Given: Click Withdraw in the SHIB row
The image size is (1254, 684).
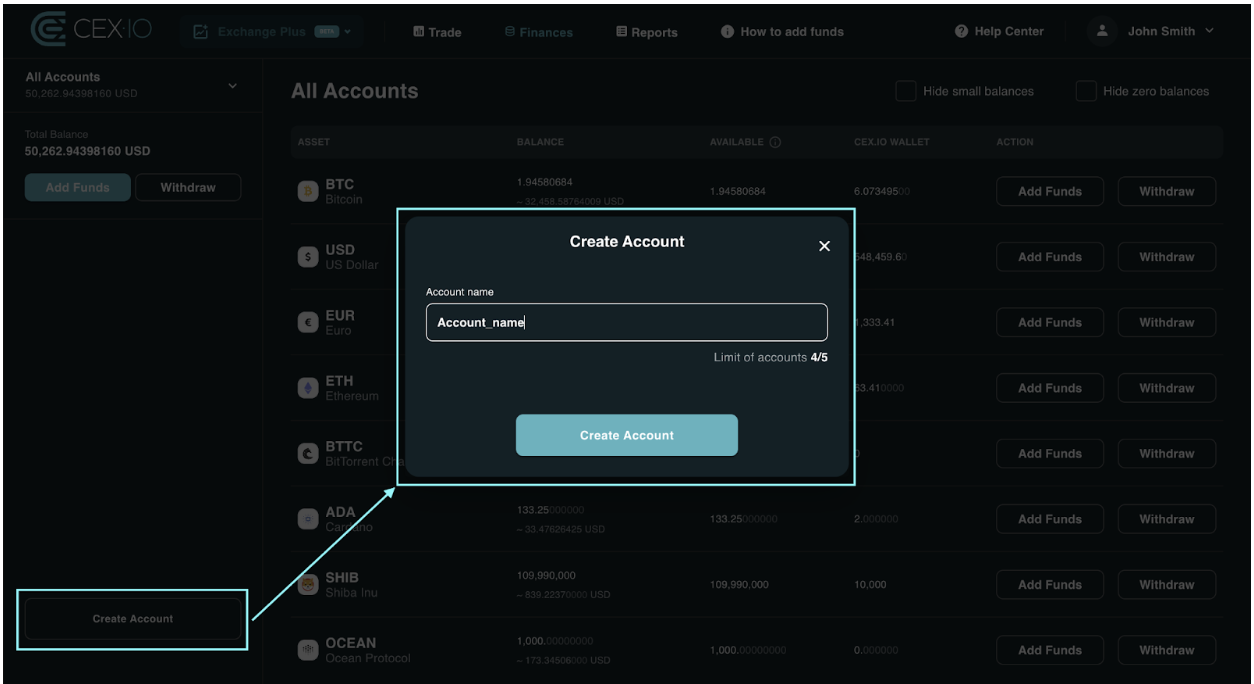Looking at the screenshot, I should pyautogui.click(x=1167, y=585).
